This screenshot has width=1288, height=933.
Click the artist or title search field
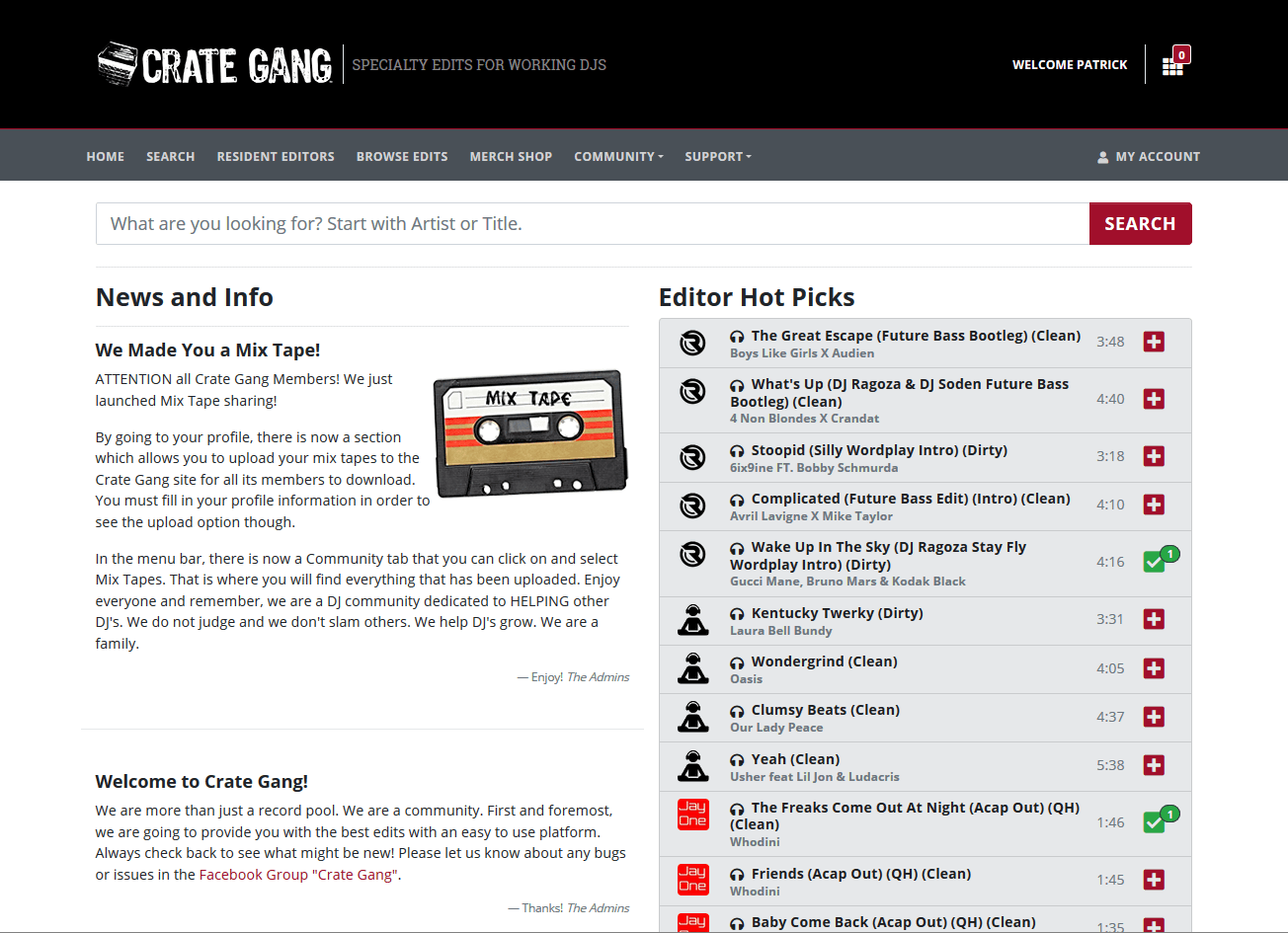point(593,224)
